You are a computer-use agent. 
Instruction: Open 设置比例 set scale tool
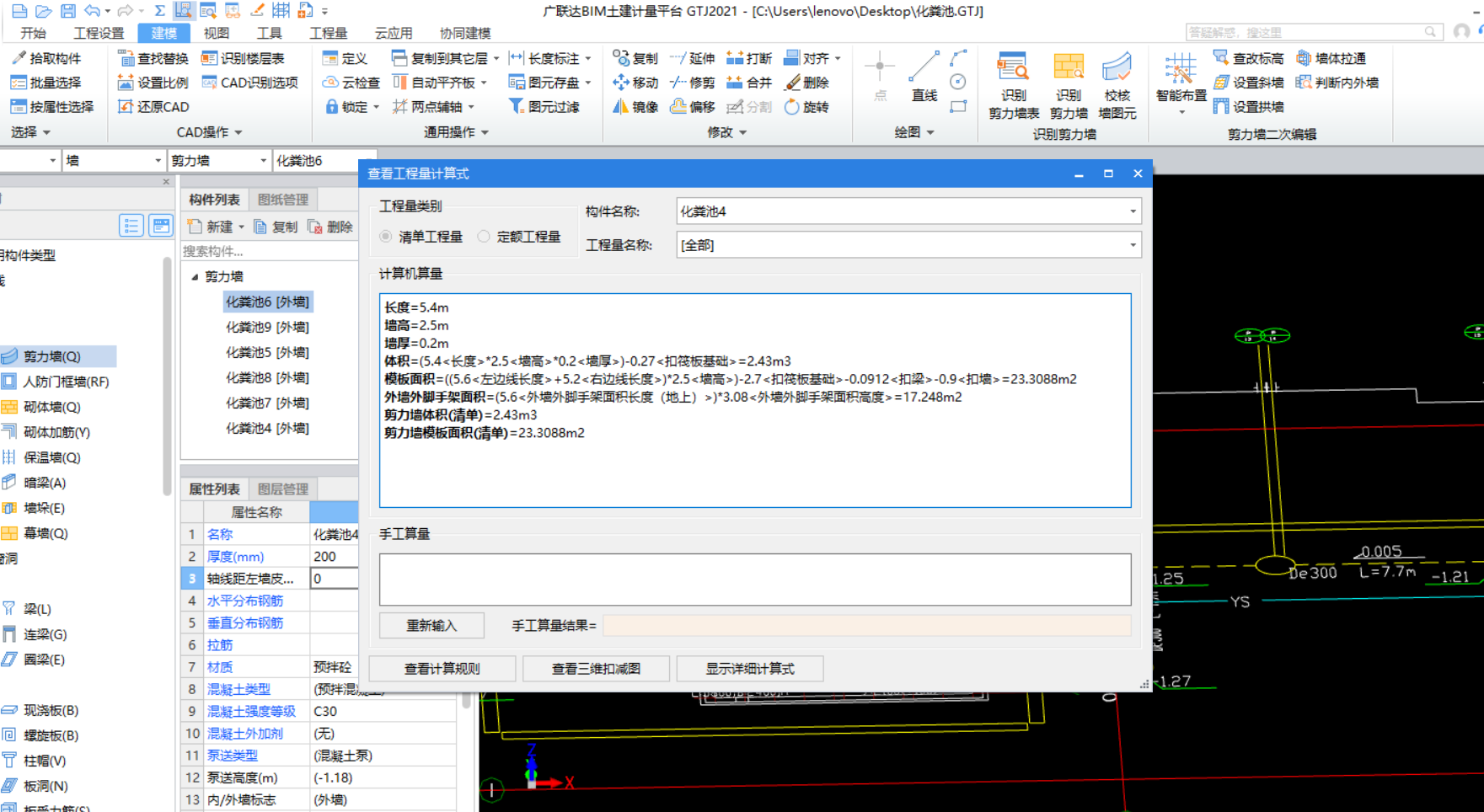153,83
